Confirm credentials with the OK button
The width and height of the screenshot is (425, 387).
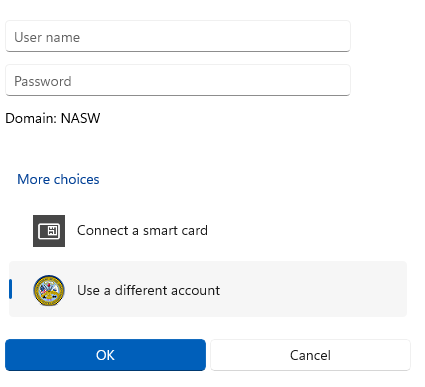tap(105, 355)
